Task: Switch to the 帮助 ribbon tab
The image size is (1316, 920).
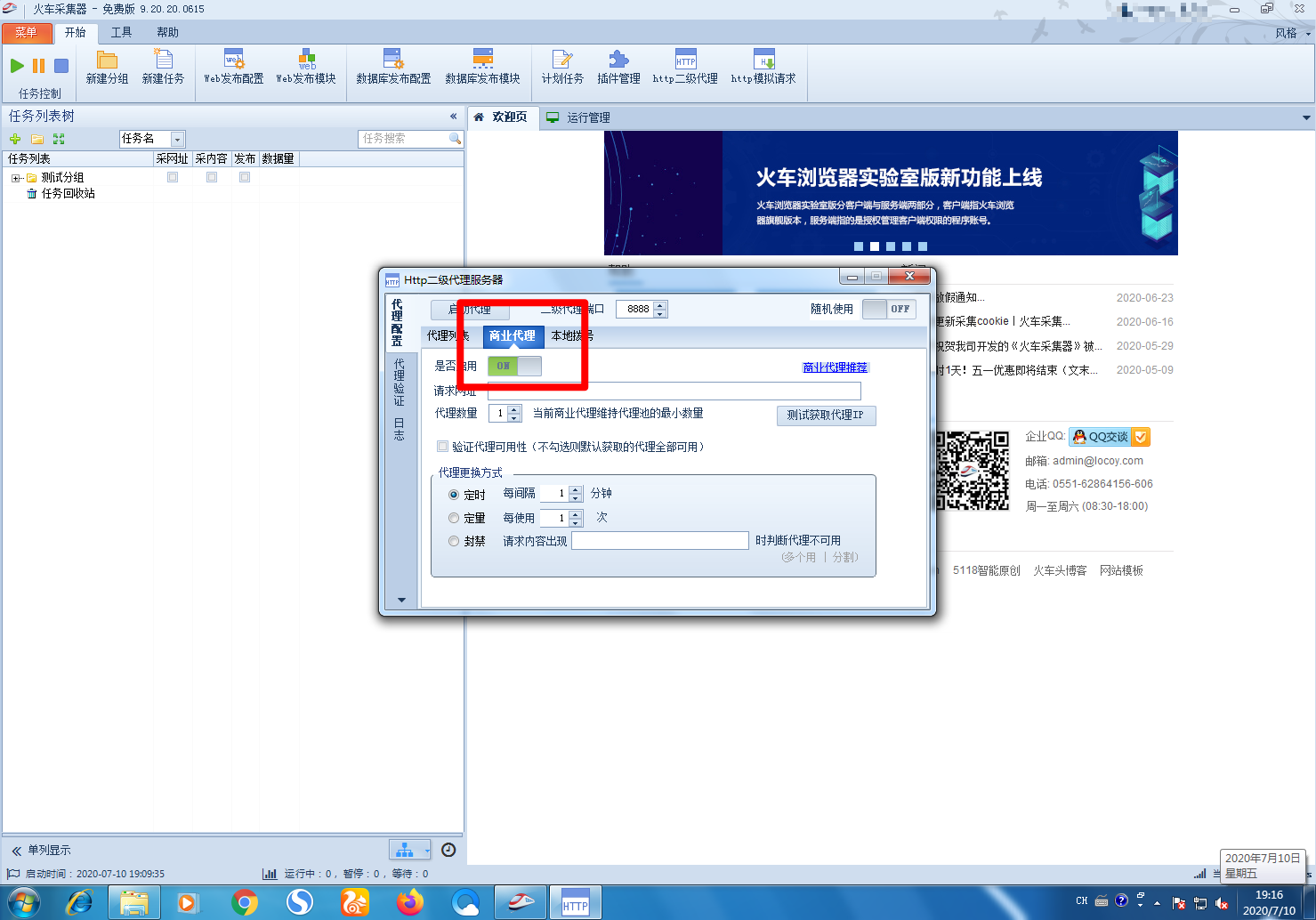Action: 167,33
